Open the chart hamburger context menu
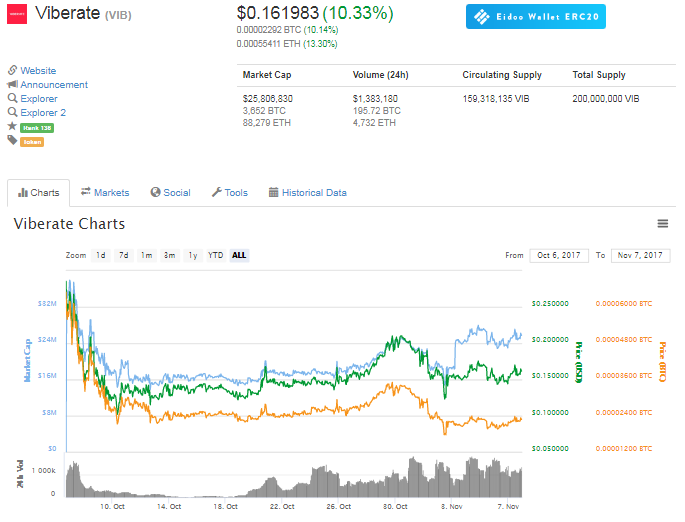 click(663, 224)
